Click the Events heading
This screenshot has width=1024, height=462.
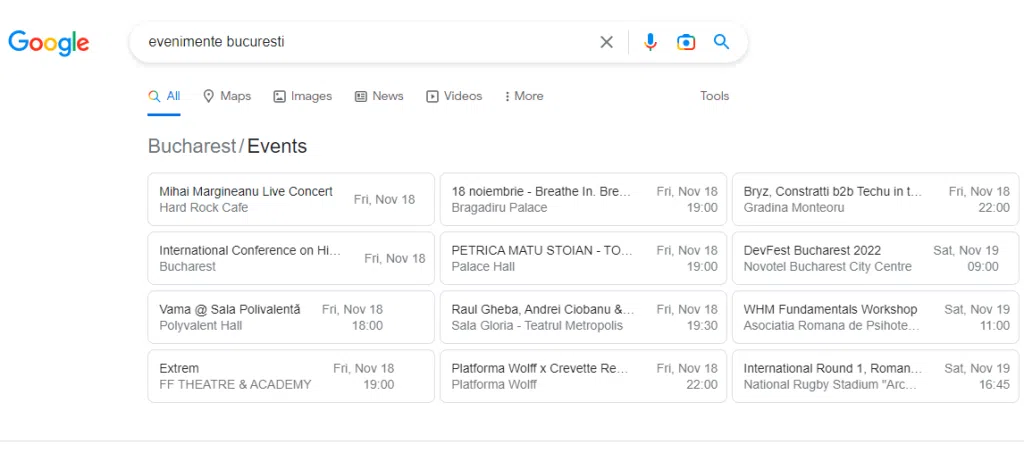277,146
